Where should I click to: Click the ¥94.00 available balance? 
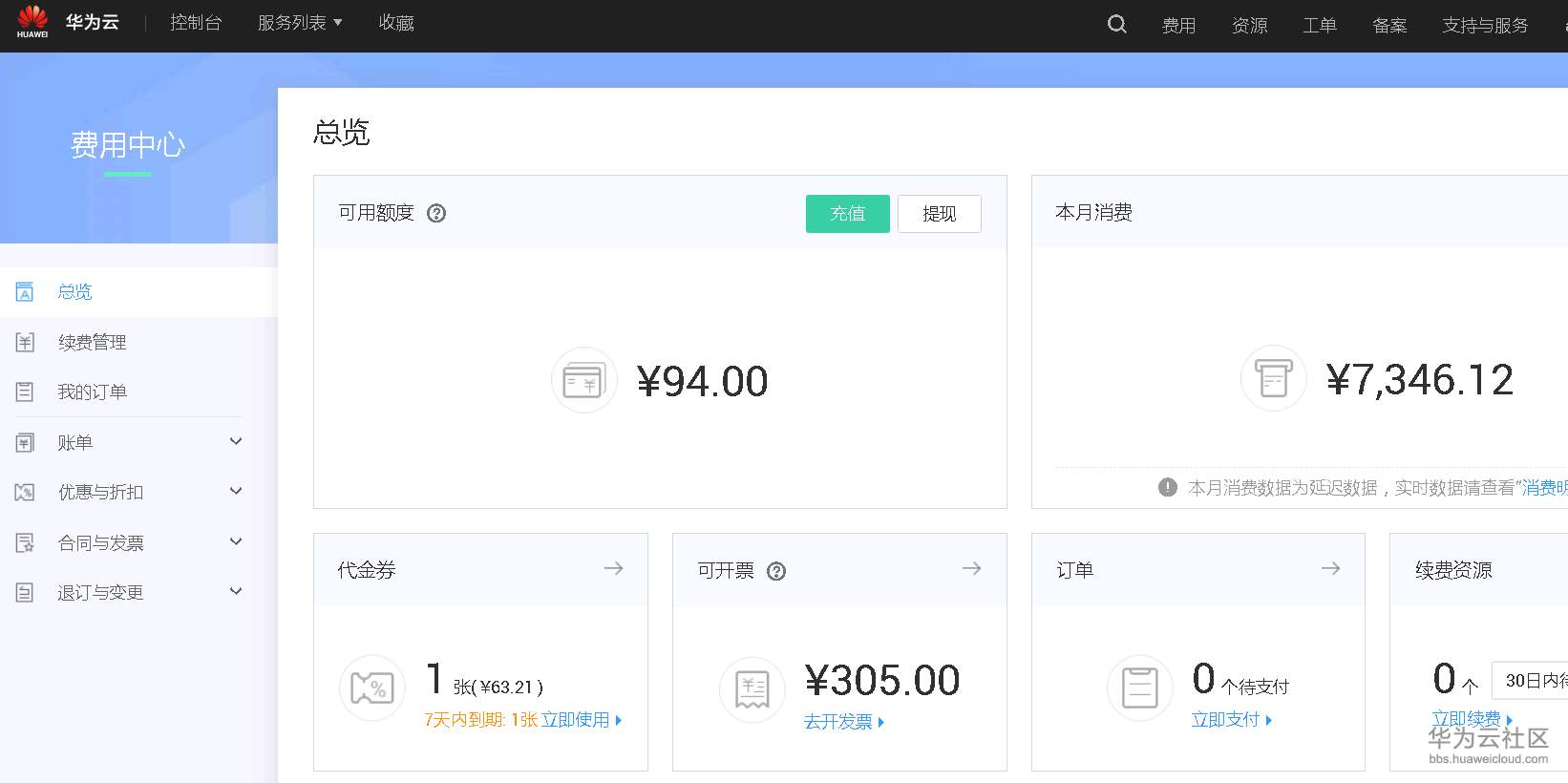(x=703, y=382)
